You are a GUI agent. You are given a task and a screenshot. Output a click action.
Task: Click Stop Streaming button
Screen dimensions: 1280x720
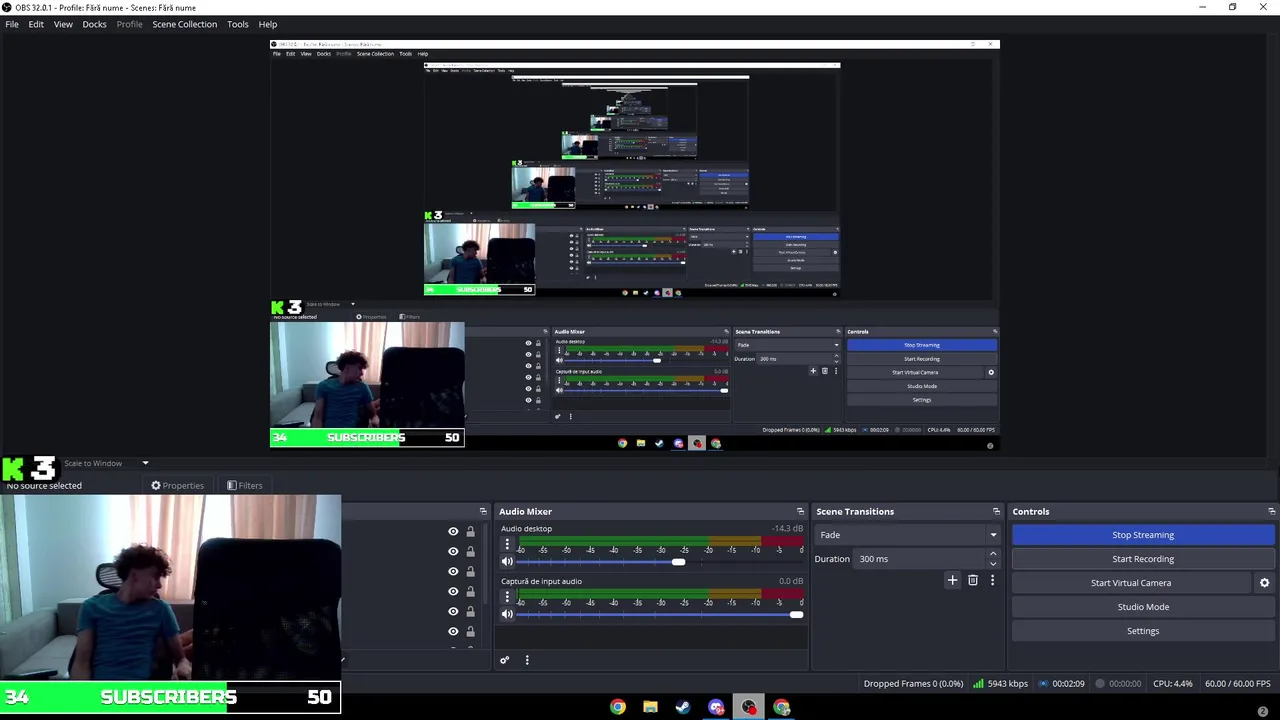(x=1143, y=535)
